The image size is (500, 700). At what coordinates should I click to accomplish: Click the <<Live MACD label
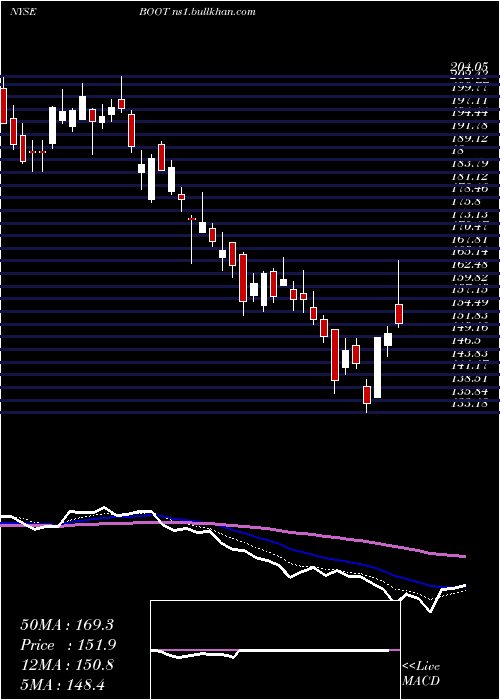click(421, 674)
